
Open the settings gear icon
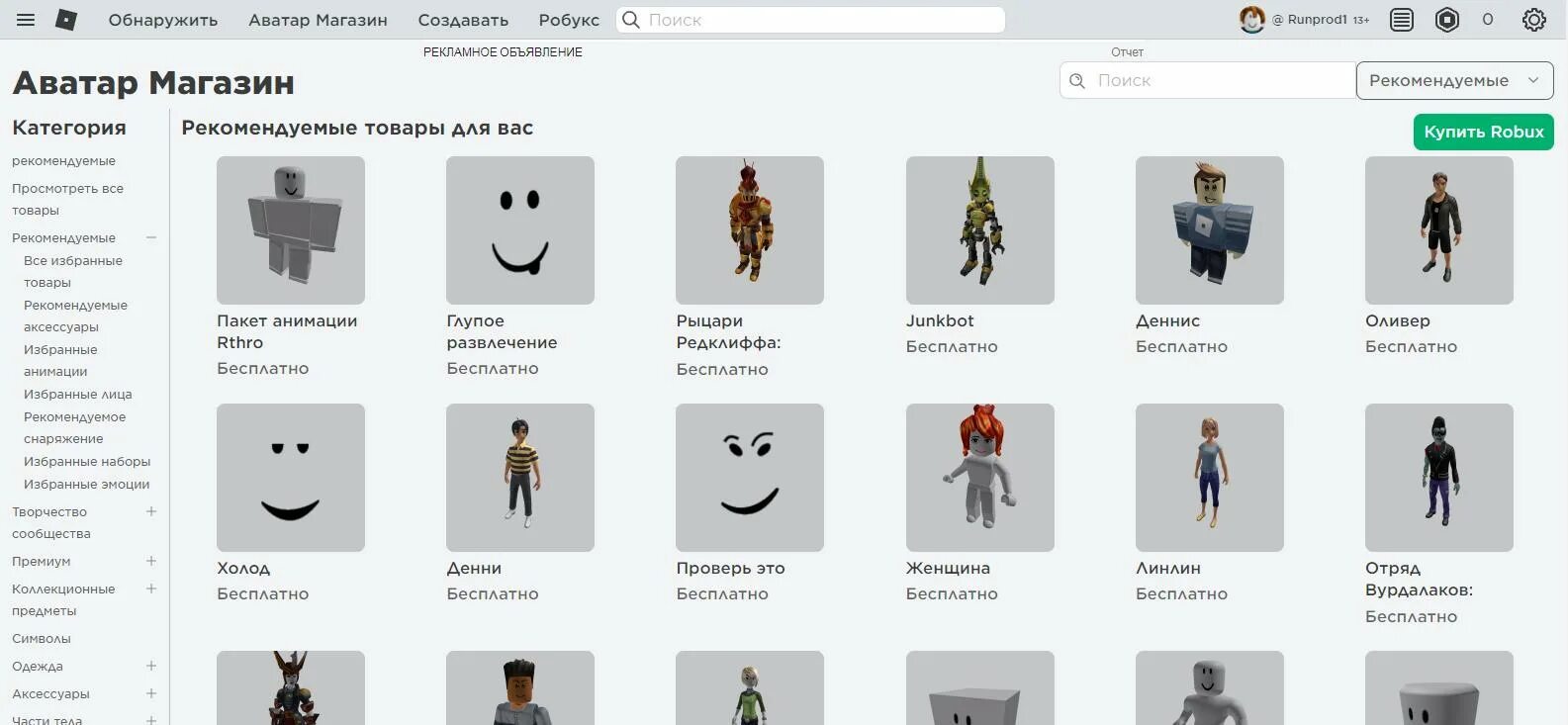pyautogui.click(x=1534, y=20)
